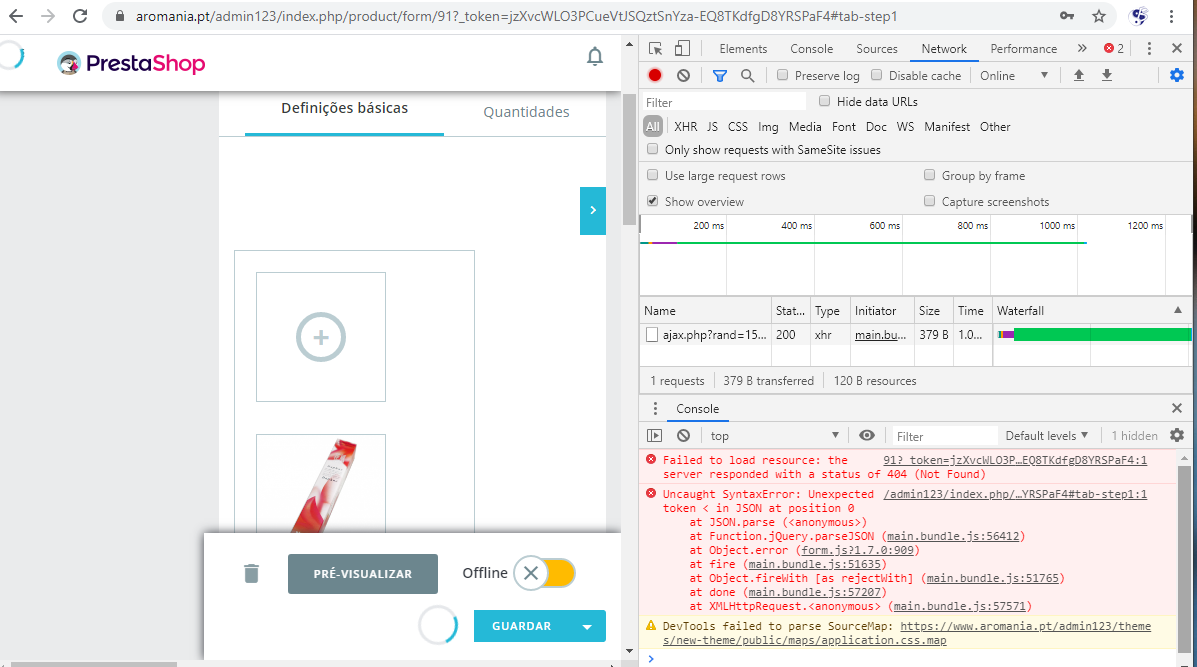Clear console messages icon
Viewport: 1197px width, 667px height.
tap(683, 436)
